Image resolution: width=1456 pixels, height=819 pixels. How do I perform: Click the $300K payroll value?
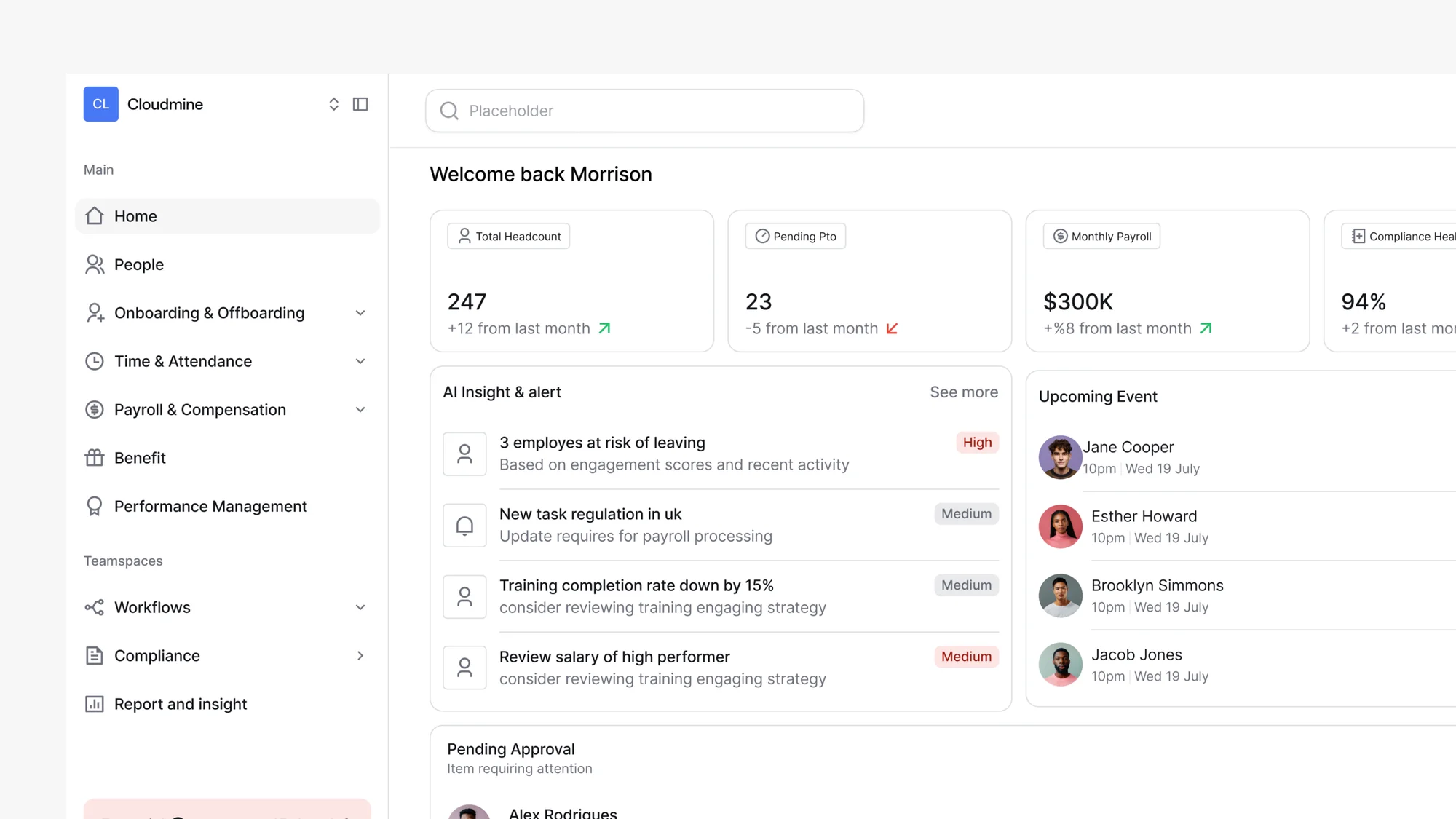point(1078,302)
